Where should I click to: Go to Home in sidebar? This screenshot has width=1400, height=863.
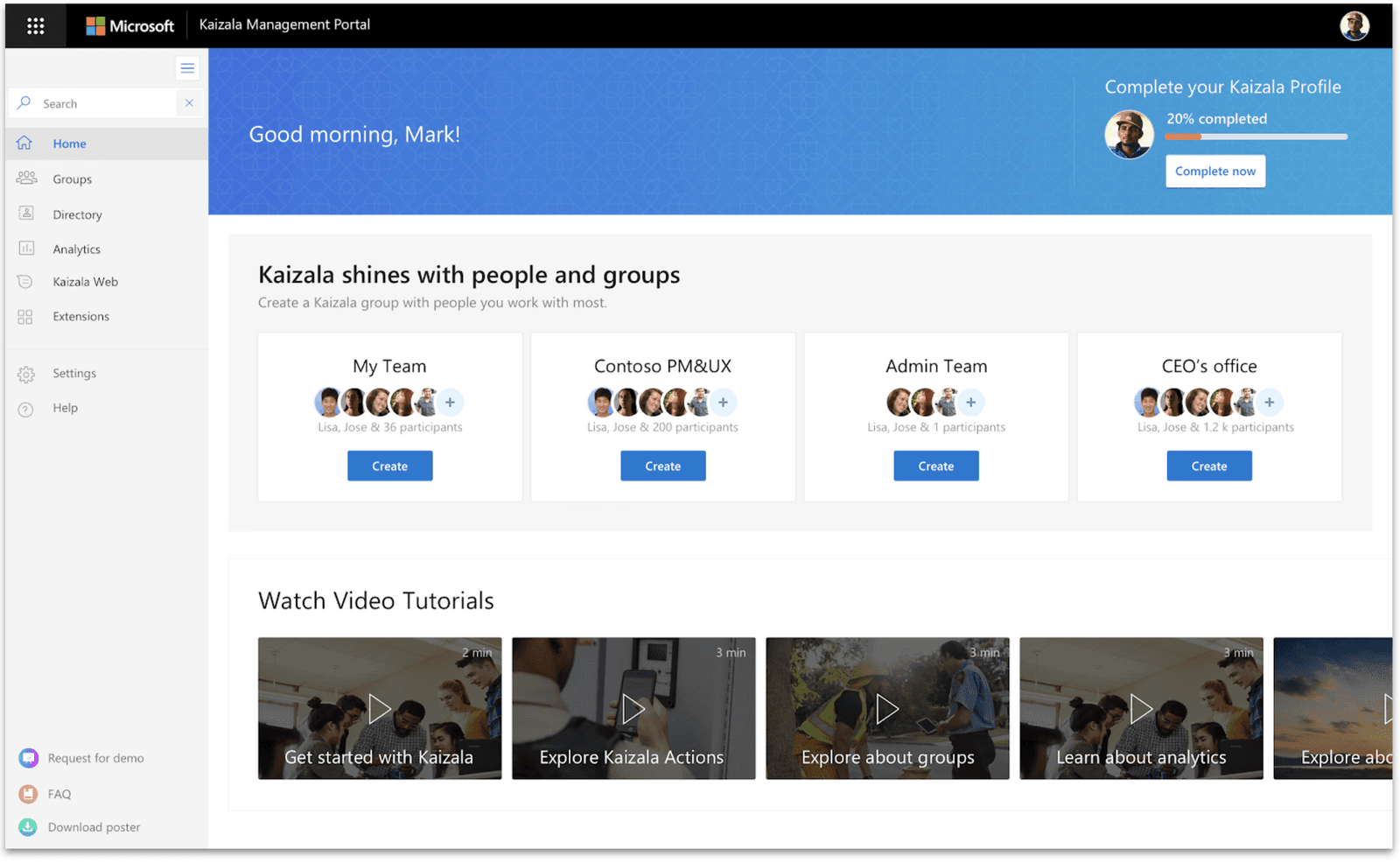107,144
